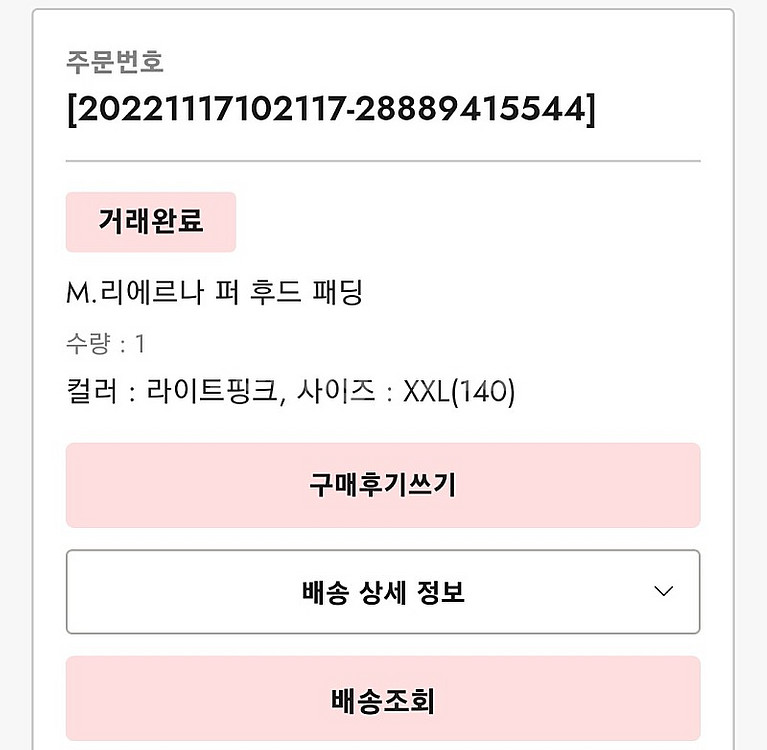Click the 수량 : 1 quantity text

(x=105, y=344)
